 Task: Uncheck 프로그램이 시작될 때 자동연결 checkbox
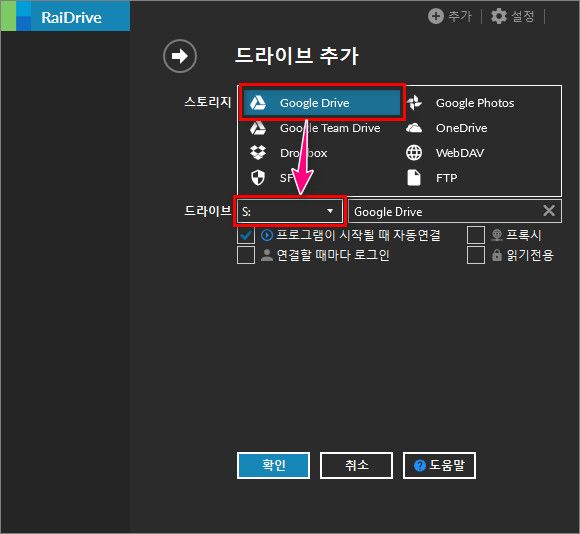[246, 235]
